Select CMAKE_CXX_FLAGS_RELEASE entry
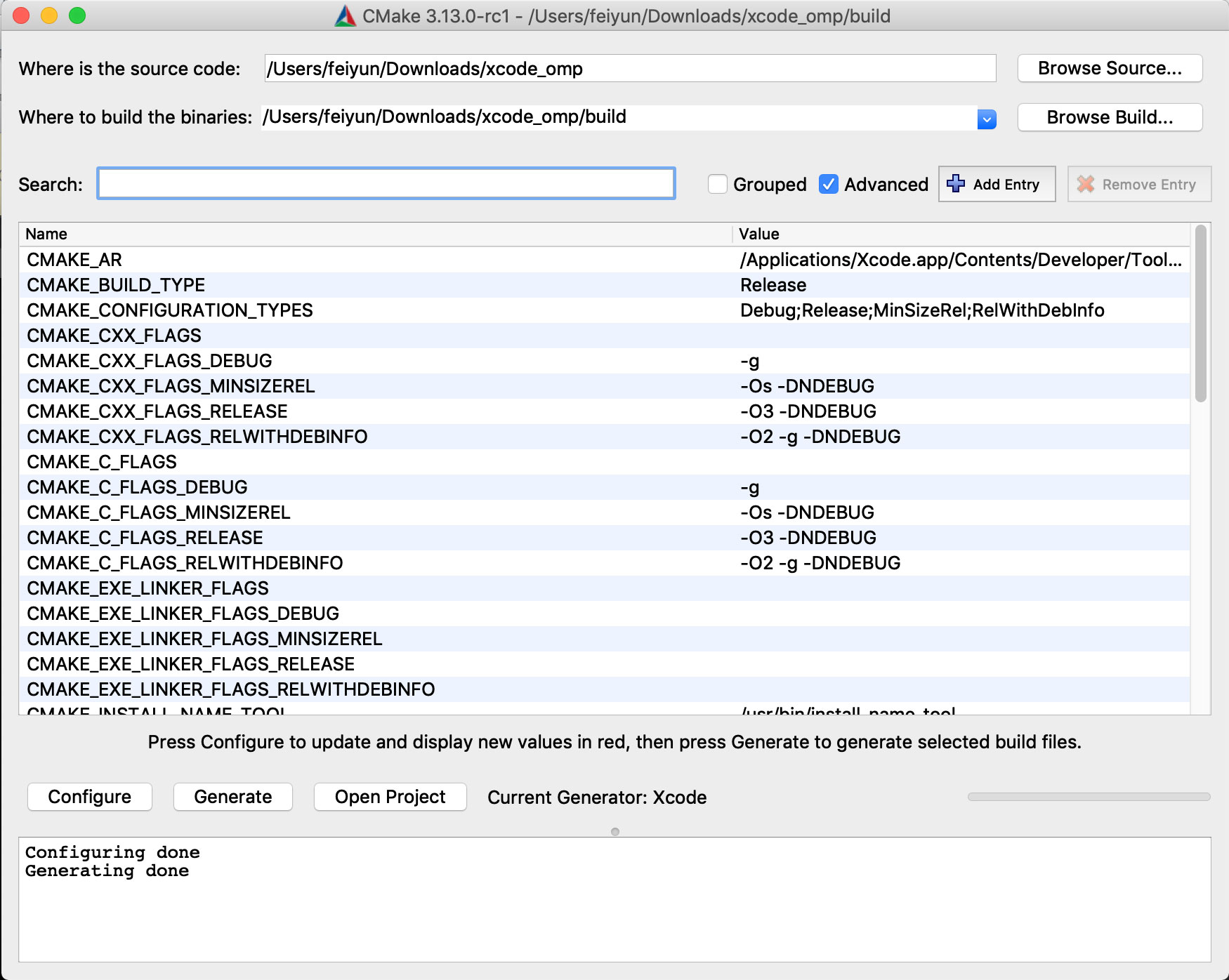This screenshot has height=980, width=1229. coord(157,411)
